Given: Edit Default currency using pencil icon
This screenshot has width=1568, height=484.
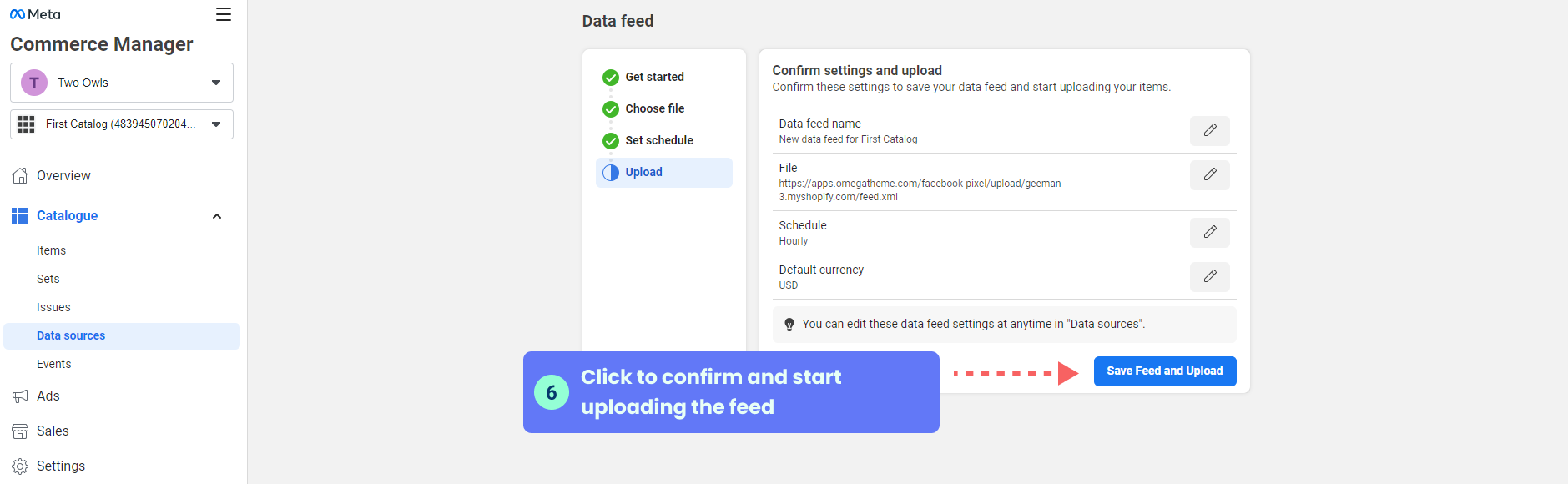Looking at the screenshot, I should click(1209, 277).
